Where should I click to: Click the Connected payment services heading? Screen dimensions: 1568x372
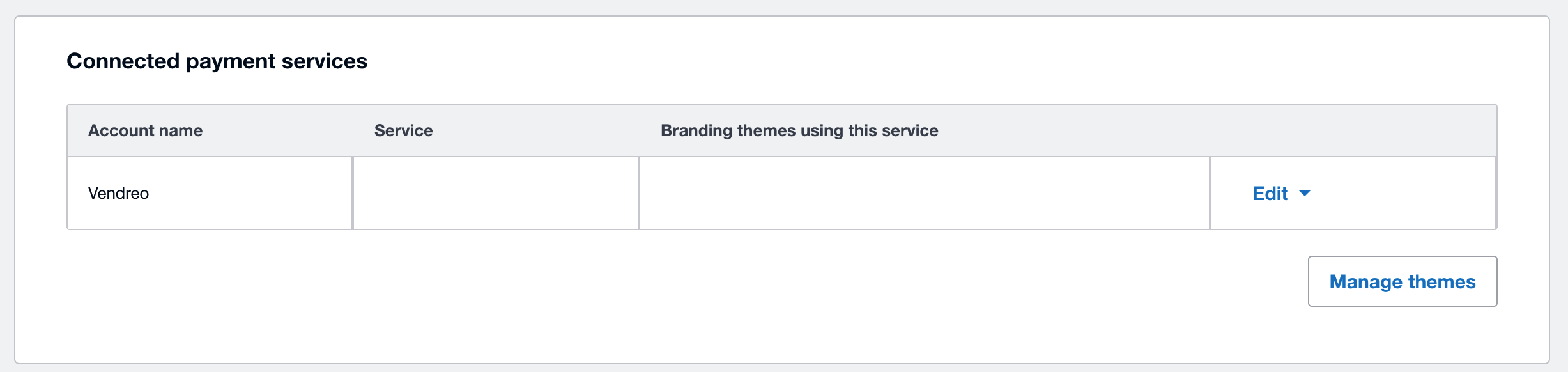click(217, 61)
